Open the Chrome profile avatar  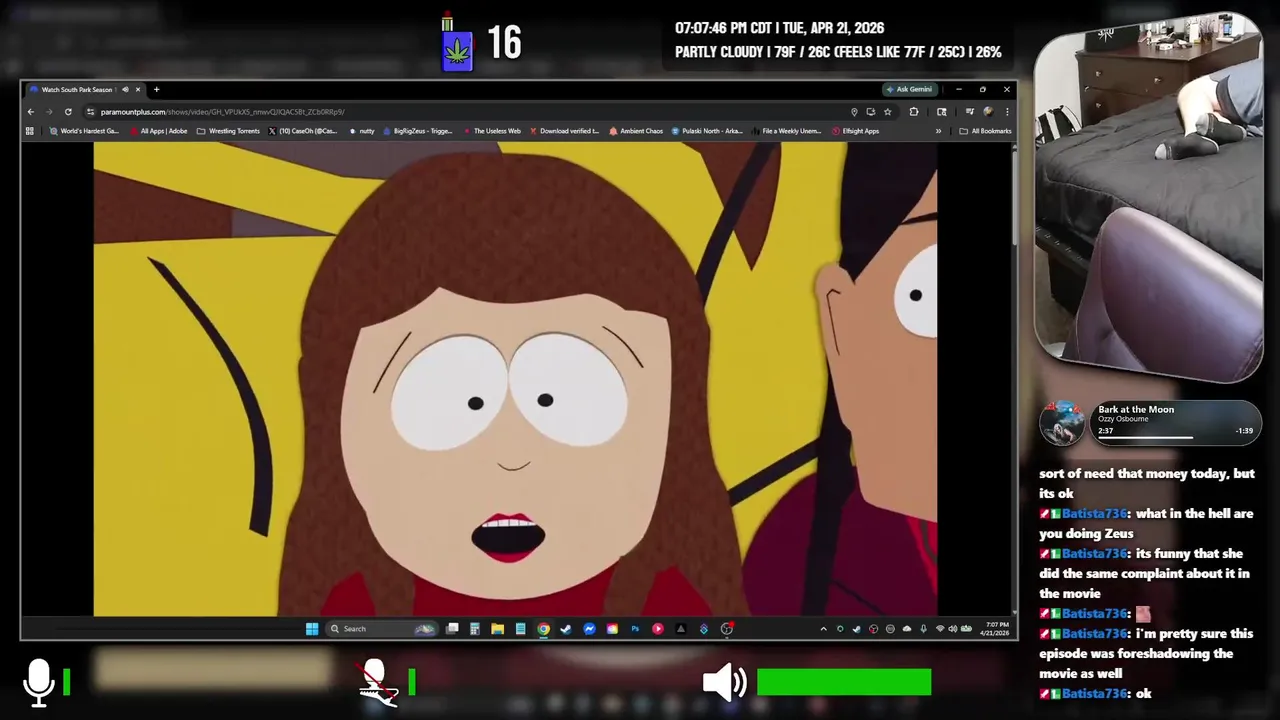click(x=988, y=112)
